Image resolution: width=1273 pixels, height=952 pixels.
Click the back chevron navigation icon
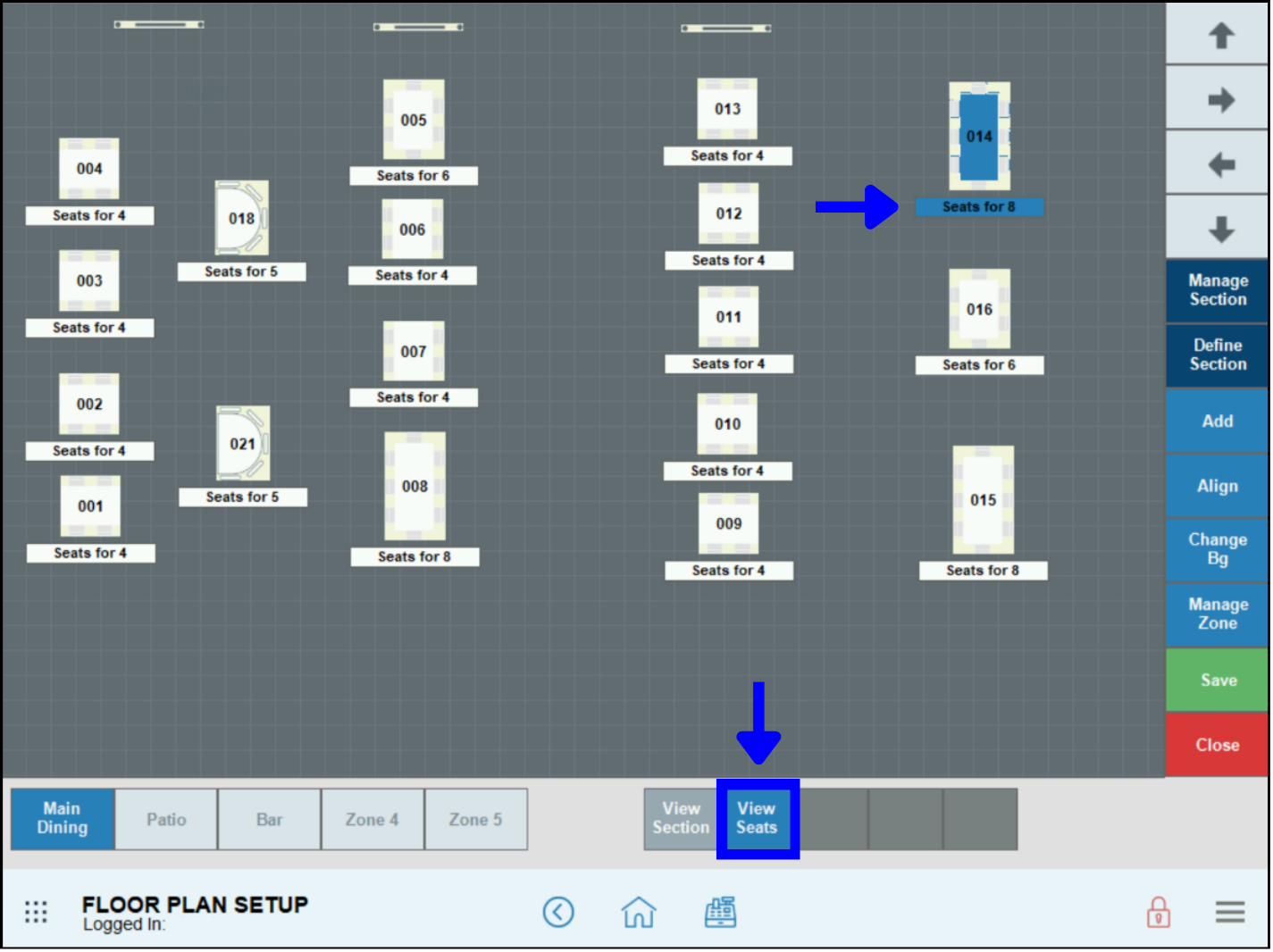tap(559, 912)
